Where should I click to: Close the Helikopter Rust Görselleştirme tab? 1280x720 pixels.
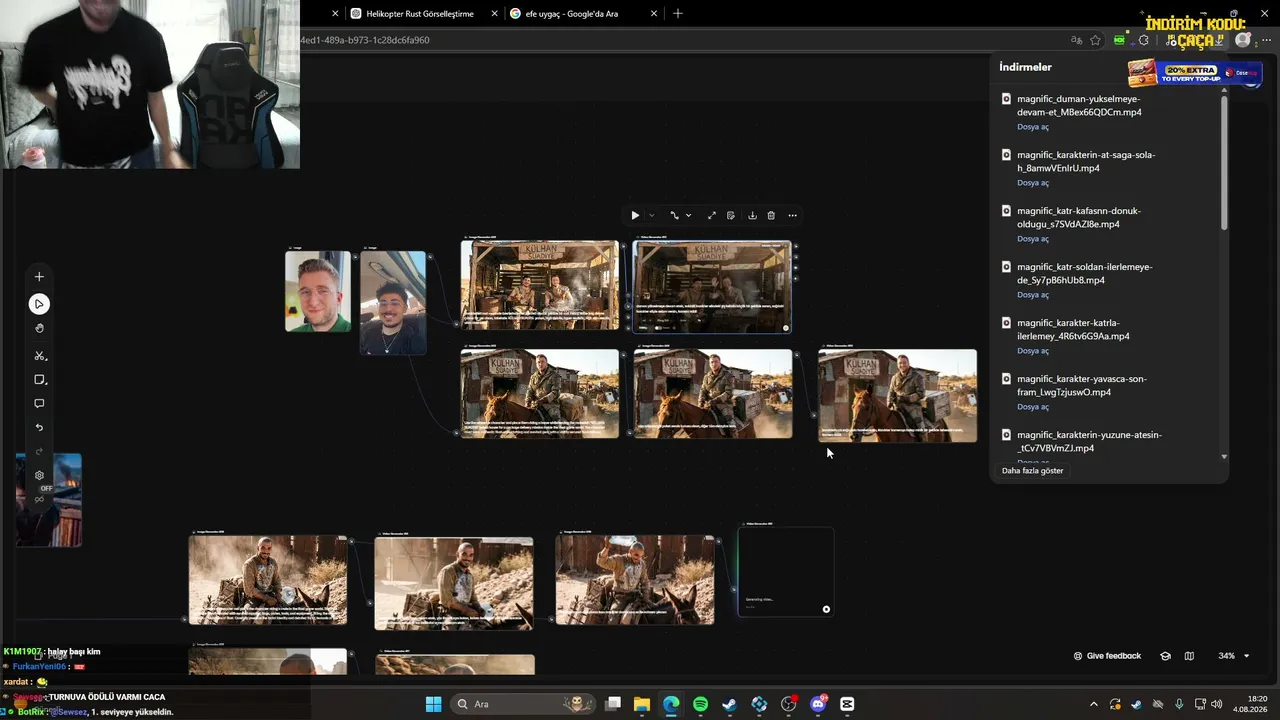coord(494,14)
